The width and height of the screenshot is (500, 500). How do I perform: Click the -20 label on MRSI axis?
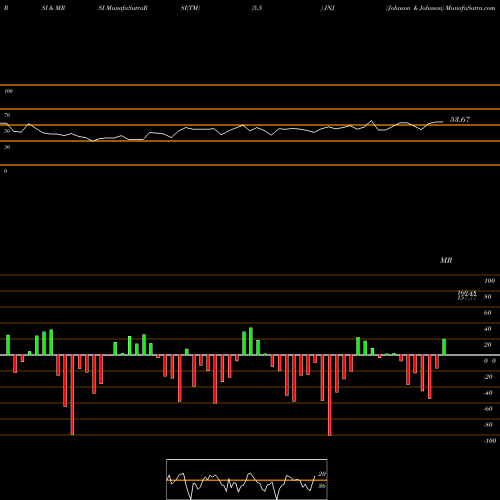tap(488, 377)
